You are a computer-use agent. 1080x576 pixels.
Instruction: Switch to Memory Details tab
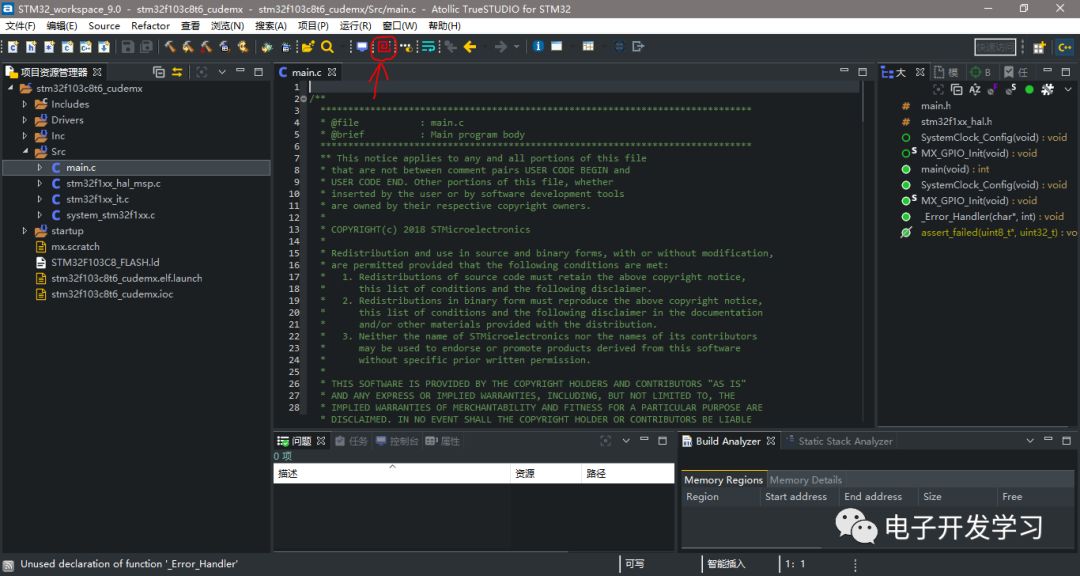point(805,480)
